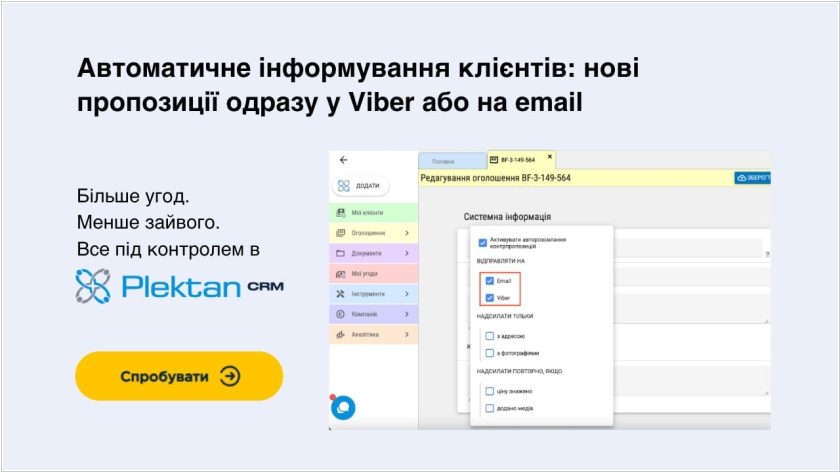Close the BF-3-149-564 tab
The height and width of the screenshot is (472, 840).
(x=550, y=156)
